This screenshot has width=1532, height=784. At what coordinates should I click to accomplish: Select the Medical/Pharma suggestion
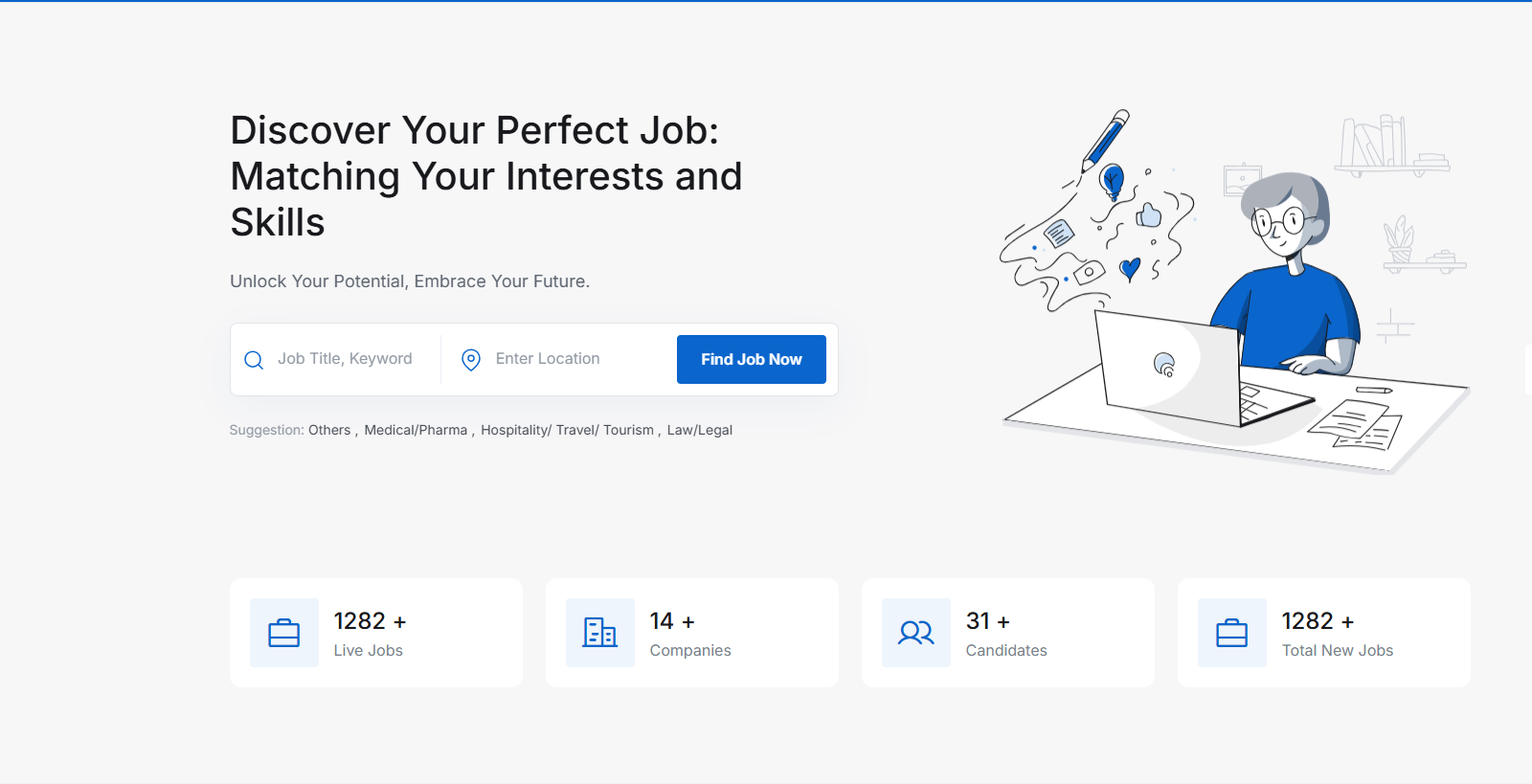click(x=416, y=431)
